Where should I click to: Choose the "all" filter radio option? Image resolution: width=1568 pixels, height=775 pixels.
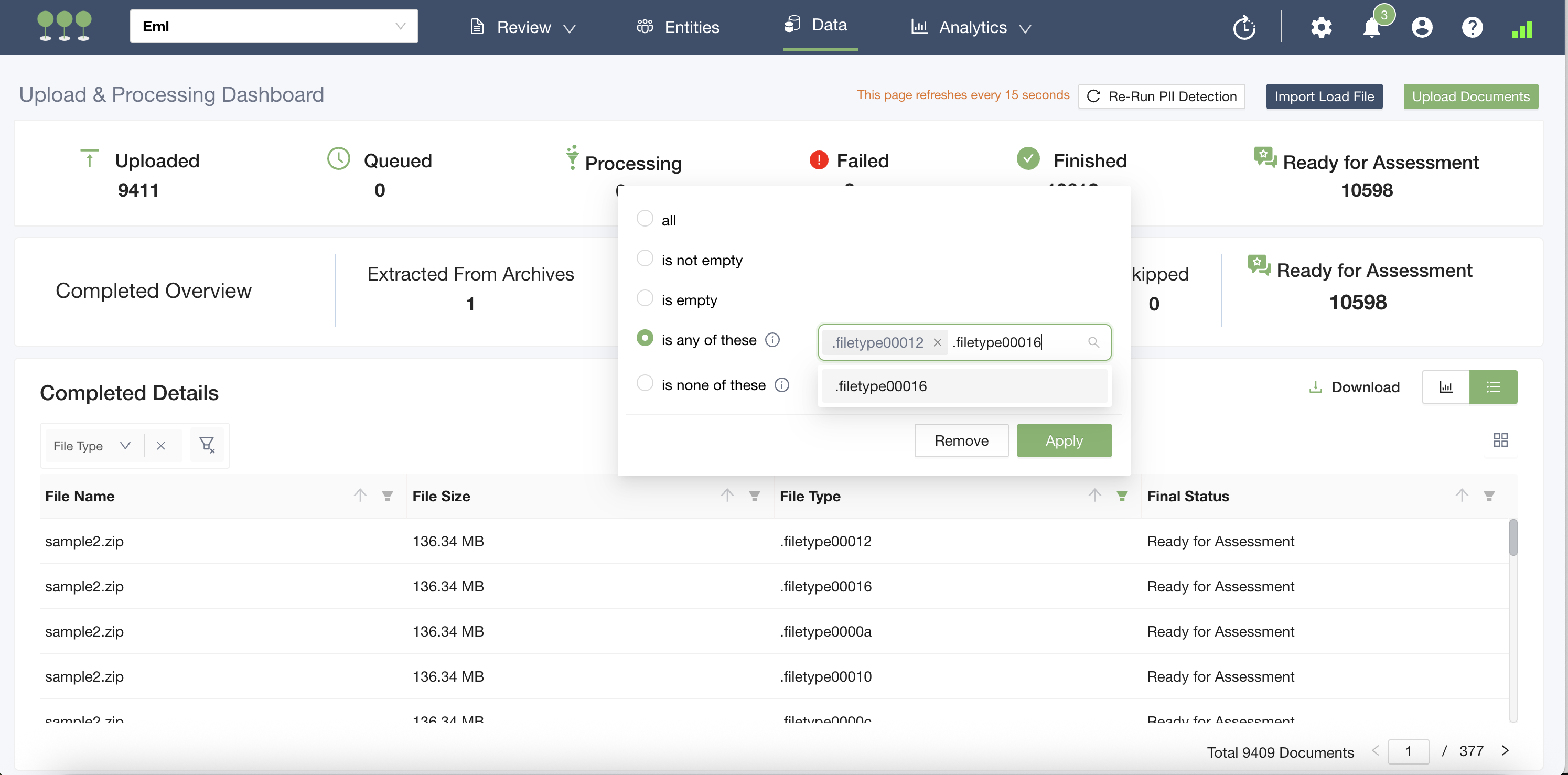point(645,219)
